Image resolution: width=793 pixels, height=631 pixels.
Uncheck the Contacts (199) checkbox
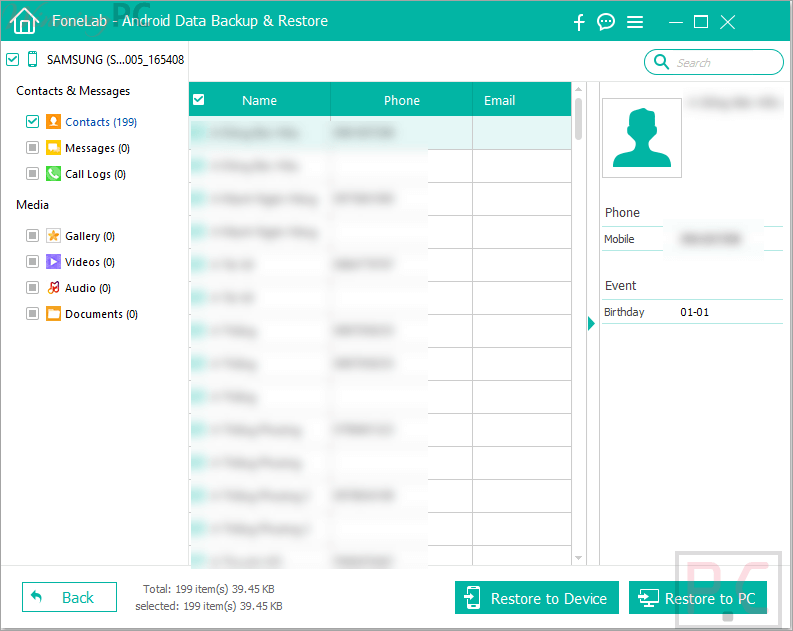(32, 121)
